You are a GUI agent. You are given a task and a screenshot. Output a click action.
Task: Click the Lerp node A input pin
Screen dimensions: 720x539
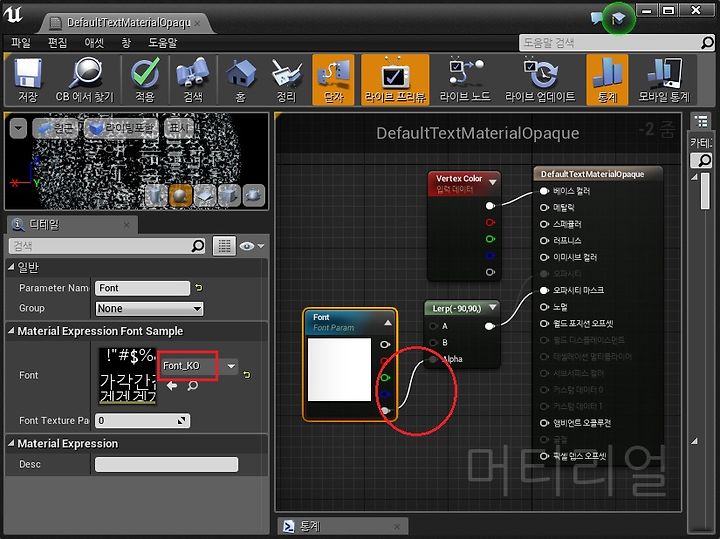click(x=433, y=326)
